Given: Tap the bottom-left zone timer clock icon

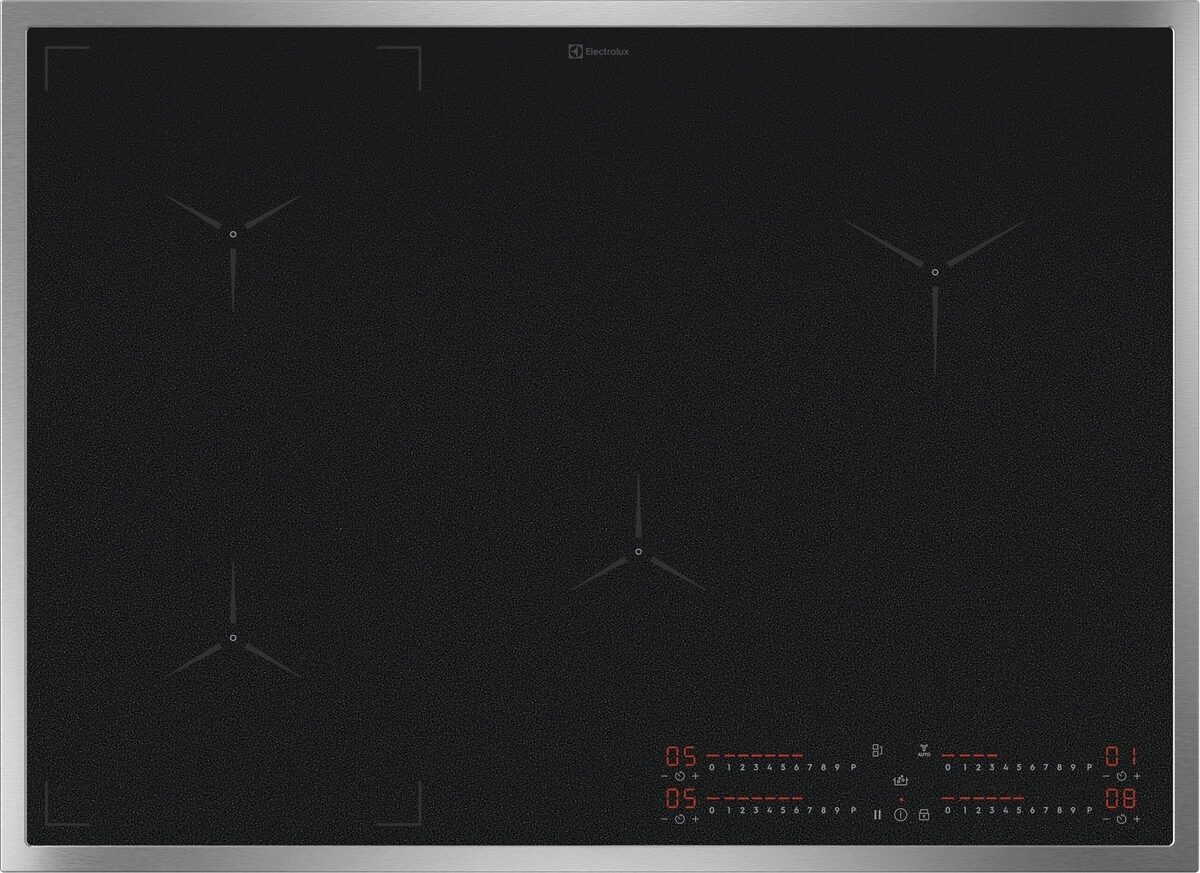Looking at the screenshot, I should click(x=679, y=819).
